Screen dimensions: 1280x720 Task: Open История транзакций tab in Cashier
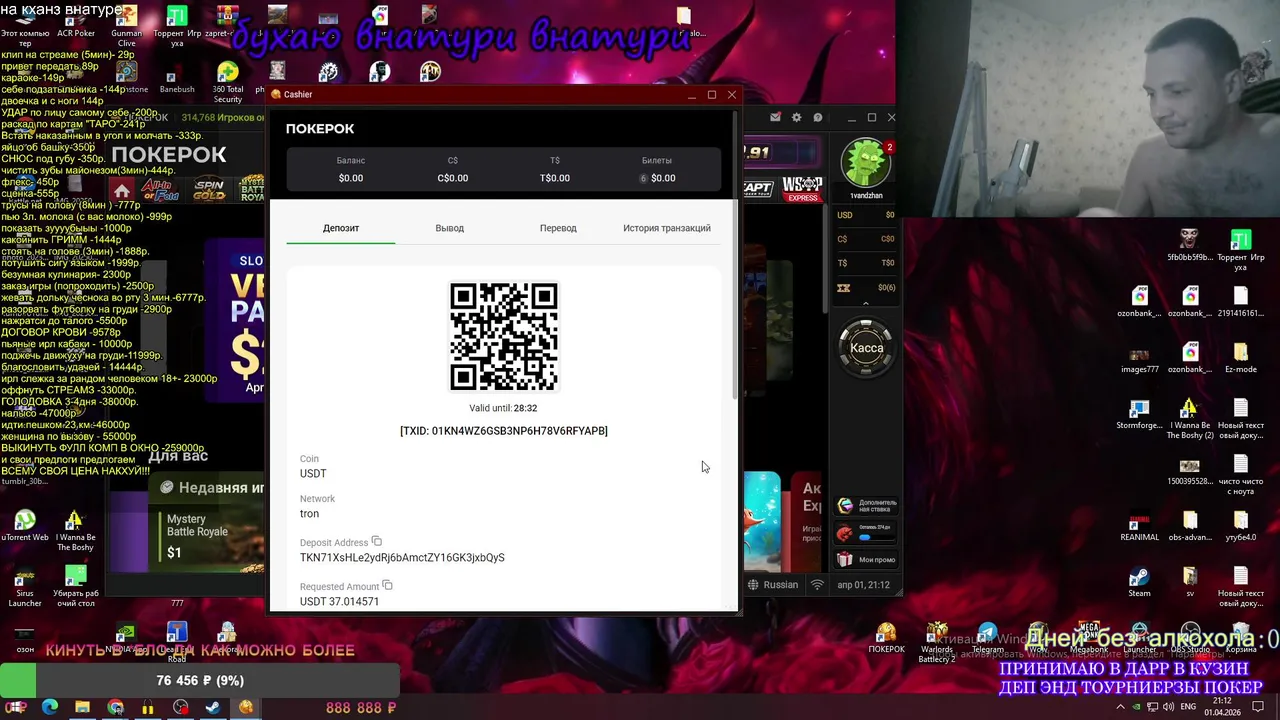pos(667,228)
